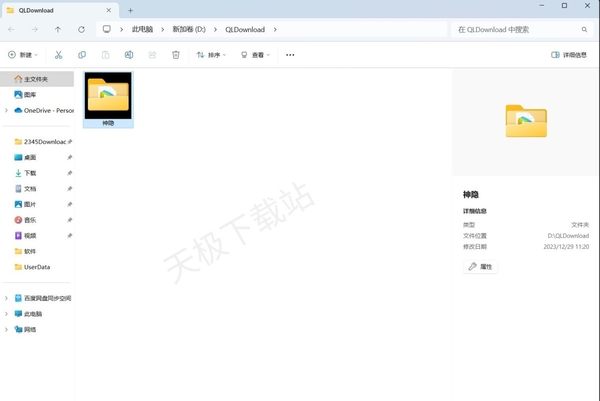This screenshot has height=401, width=600.
Task: Click the Cut scissors icon in toolbar
Action: pos(59,55)
